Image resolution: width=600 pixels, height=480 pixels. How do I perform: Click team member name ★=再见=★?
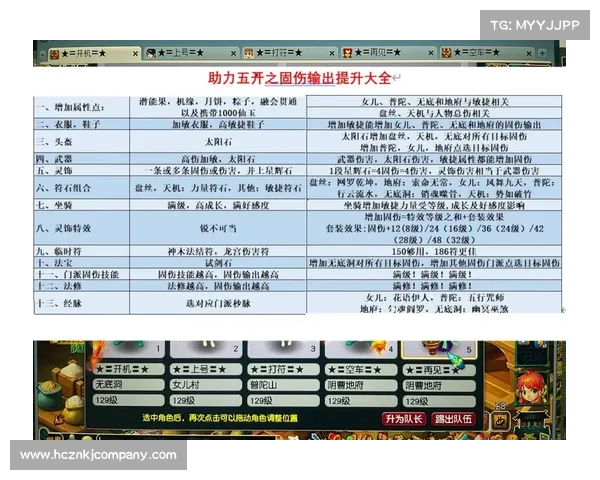(x=439, y=370)
